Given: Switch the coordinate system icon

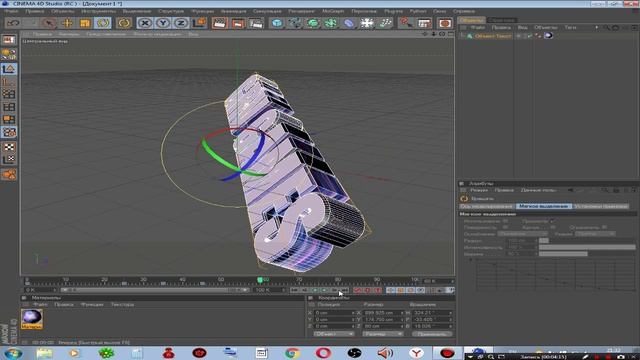Looking at the screenshot, I should coord(199,23).
